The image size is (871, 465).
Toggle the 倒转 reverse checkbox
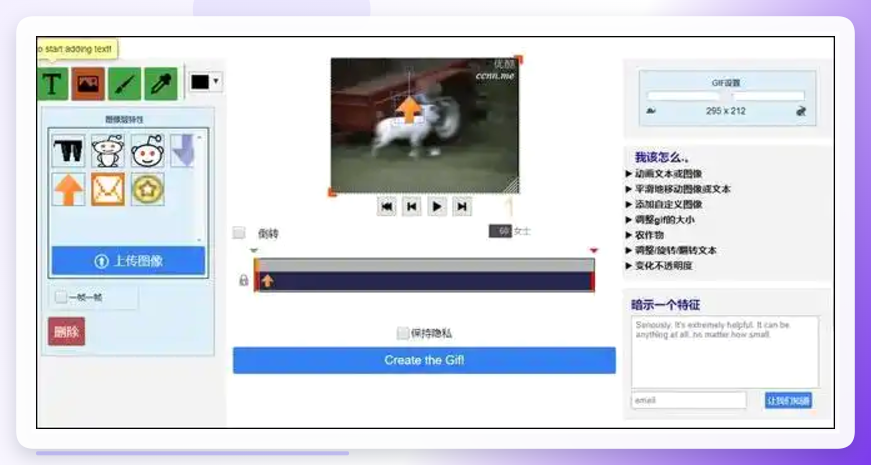point(239,233)
